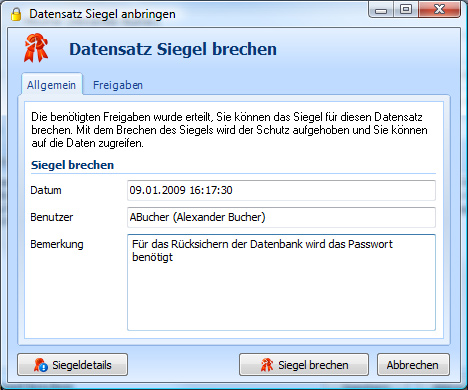Viewport: 468px width, 390px height.
Task: Click the Benutzer field
Action: 281,217
